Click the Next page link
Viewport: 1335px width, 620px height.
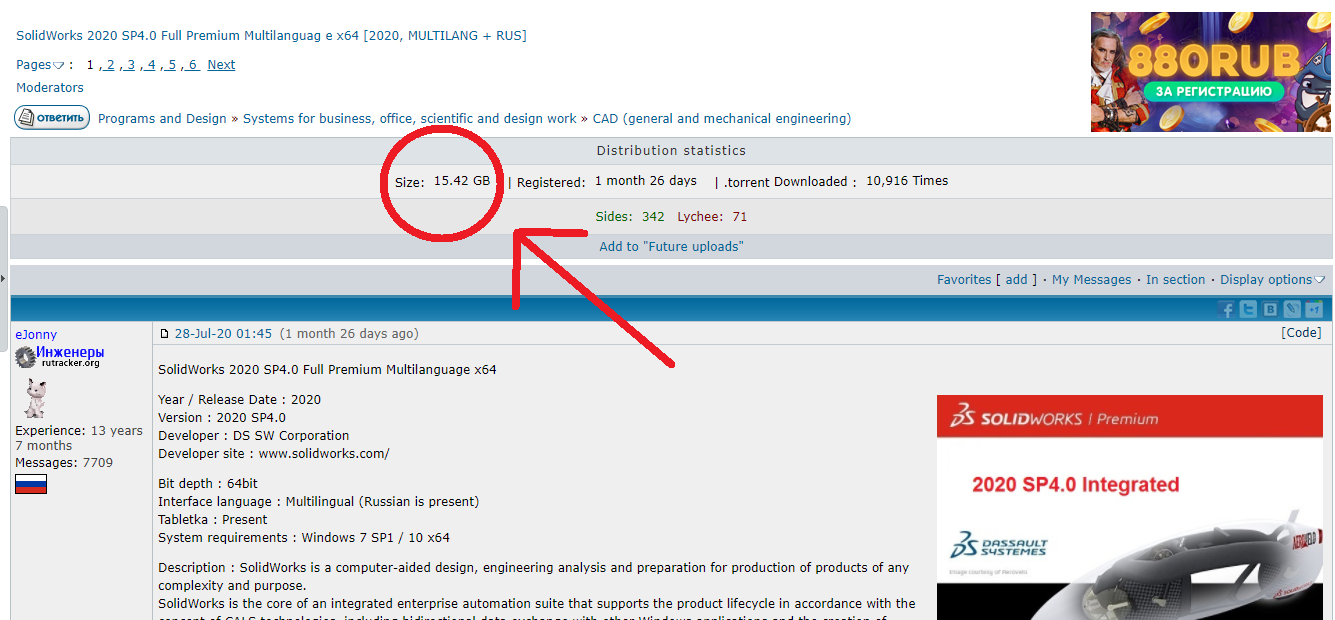(x=221, y=65)
